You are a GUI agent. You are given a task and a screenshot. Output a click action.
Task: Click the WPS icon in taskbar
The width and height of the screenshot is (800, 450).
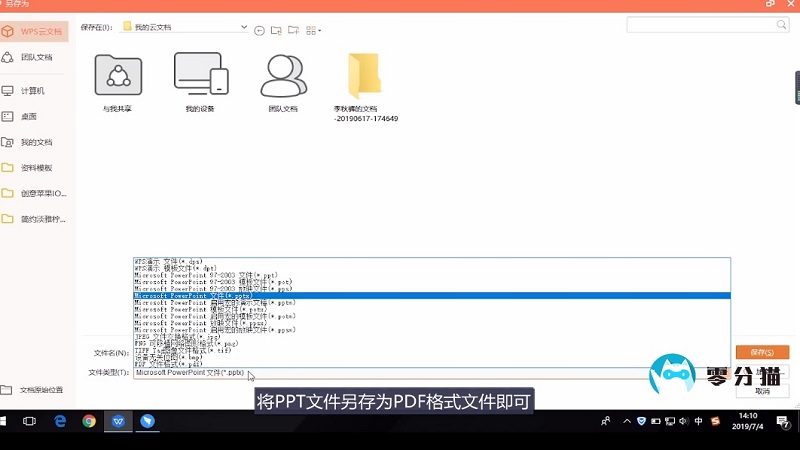(x=118, y=421)
